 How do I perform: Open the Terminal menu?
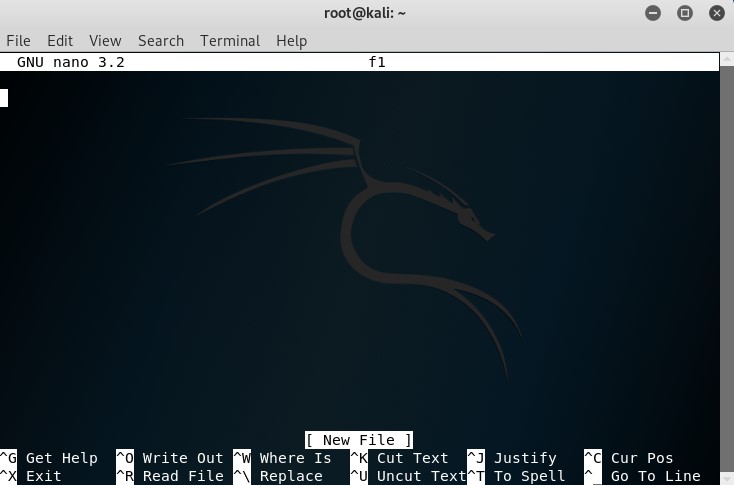pos(230,41)
